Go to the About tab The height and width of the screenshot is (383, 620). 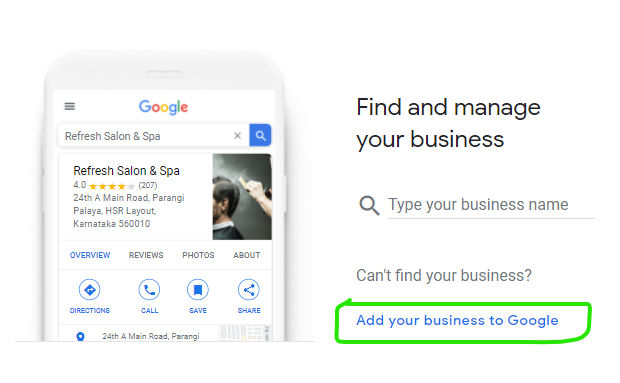click(247, 255)
